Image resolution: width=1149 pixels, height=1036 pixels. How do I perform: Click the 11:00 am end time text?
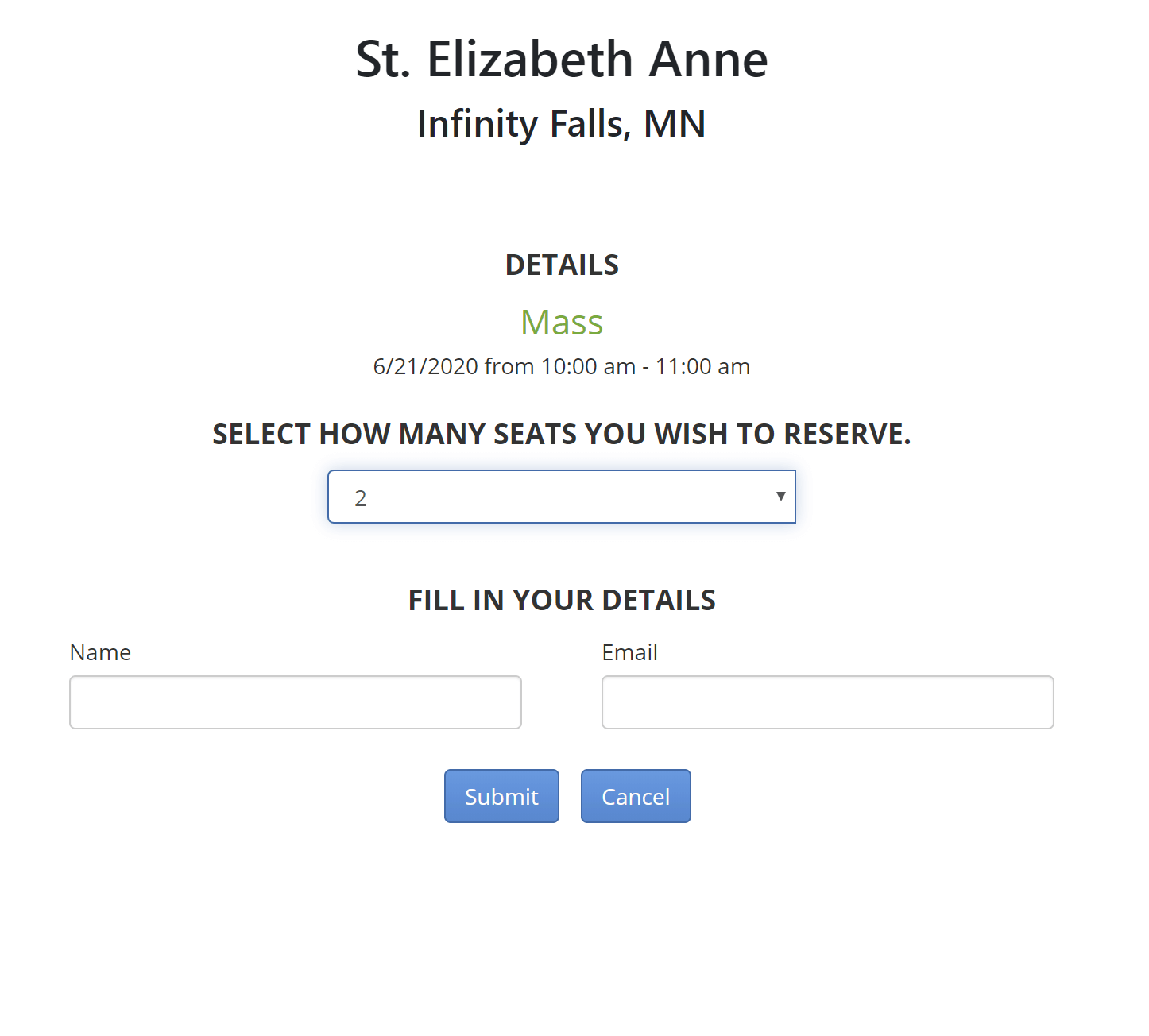click(702, 366)
